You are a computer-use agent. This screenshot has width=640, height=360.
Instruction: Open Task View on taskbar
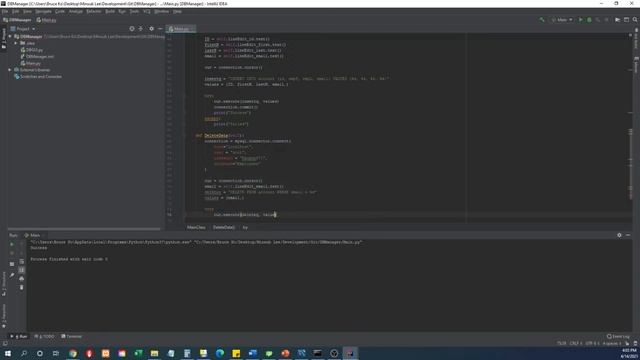click(56, 353)
